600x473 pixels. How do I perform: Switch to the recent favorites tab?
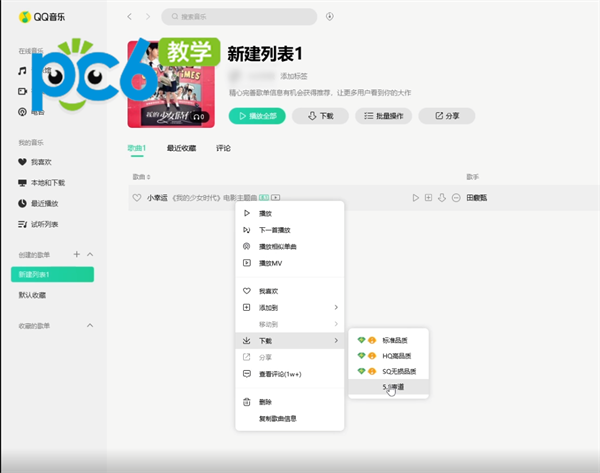pos(181,148)
